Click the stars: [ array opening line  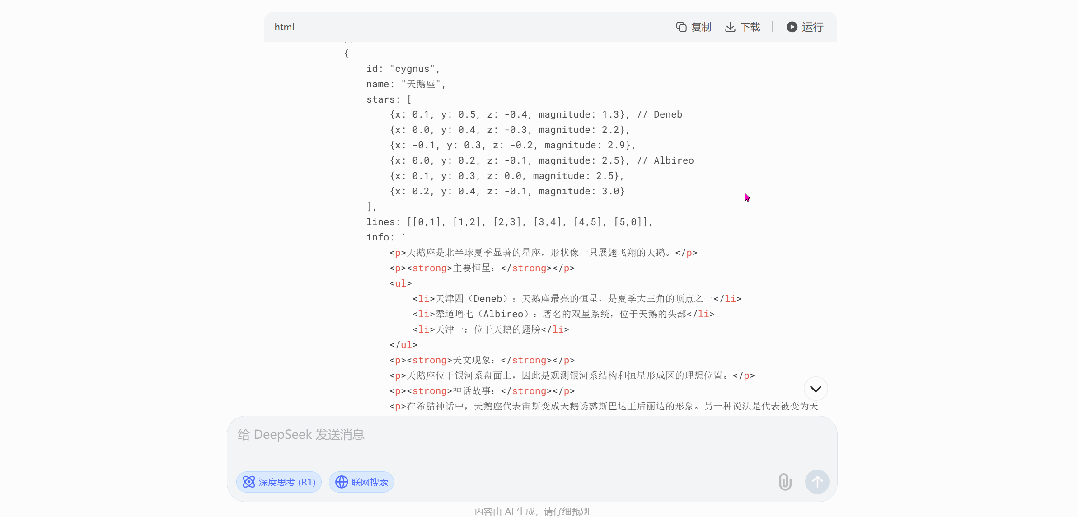click(x=389, y=99)
